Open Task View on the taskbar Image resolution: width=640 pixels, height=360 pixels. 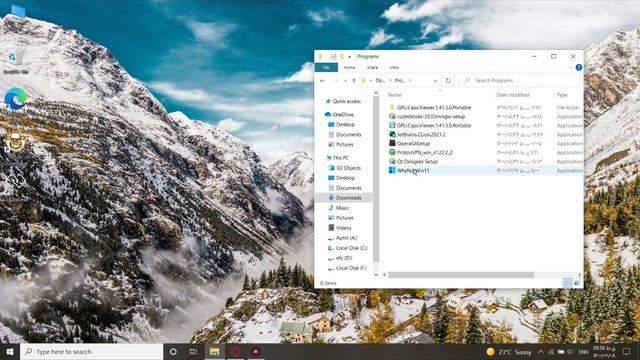(193, 351)
